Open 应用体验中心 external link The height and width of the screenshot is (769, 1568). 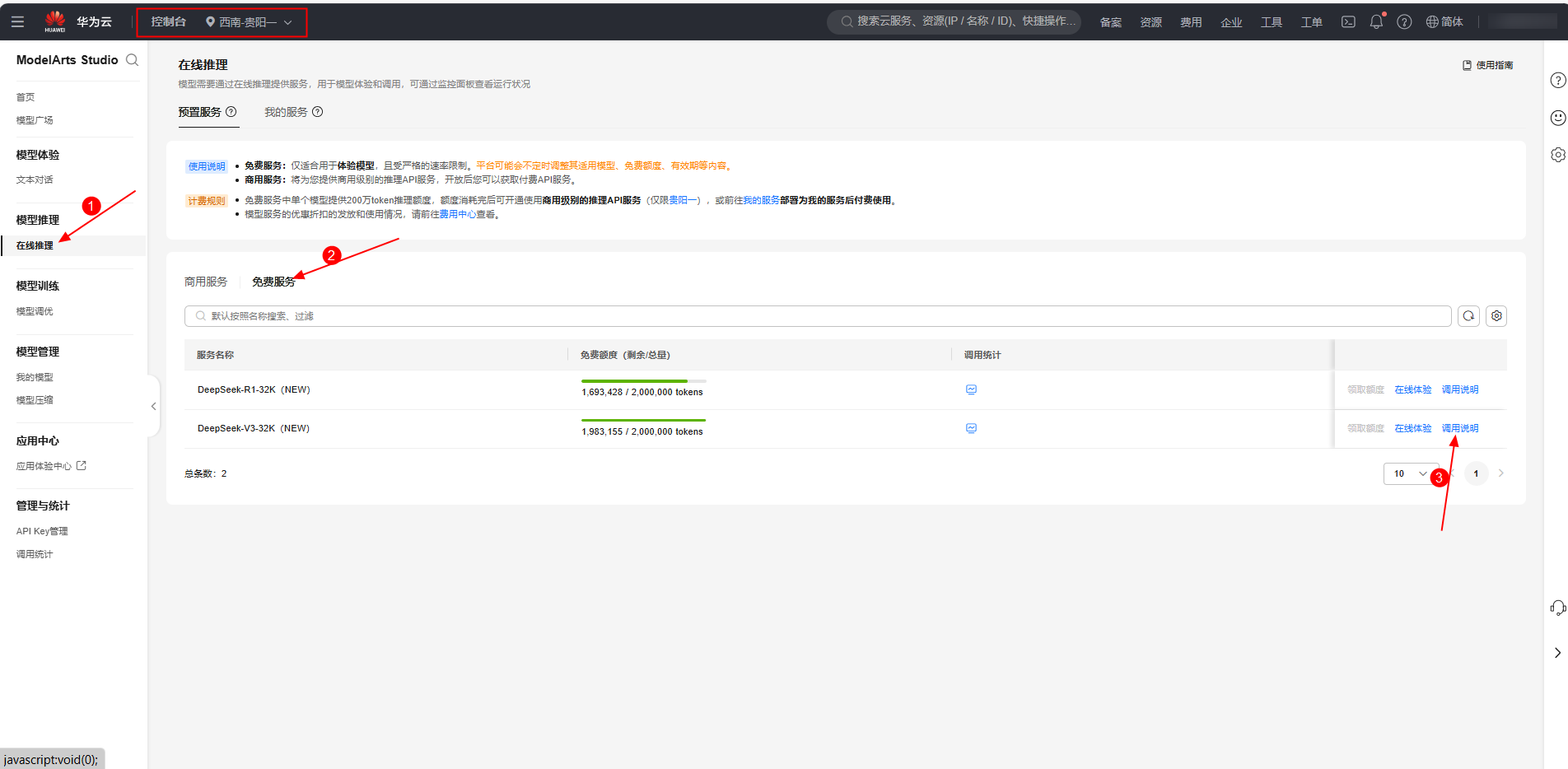[x=51, y=466]
